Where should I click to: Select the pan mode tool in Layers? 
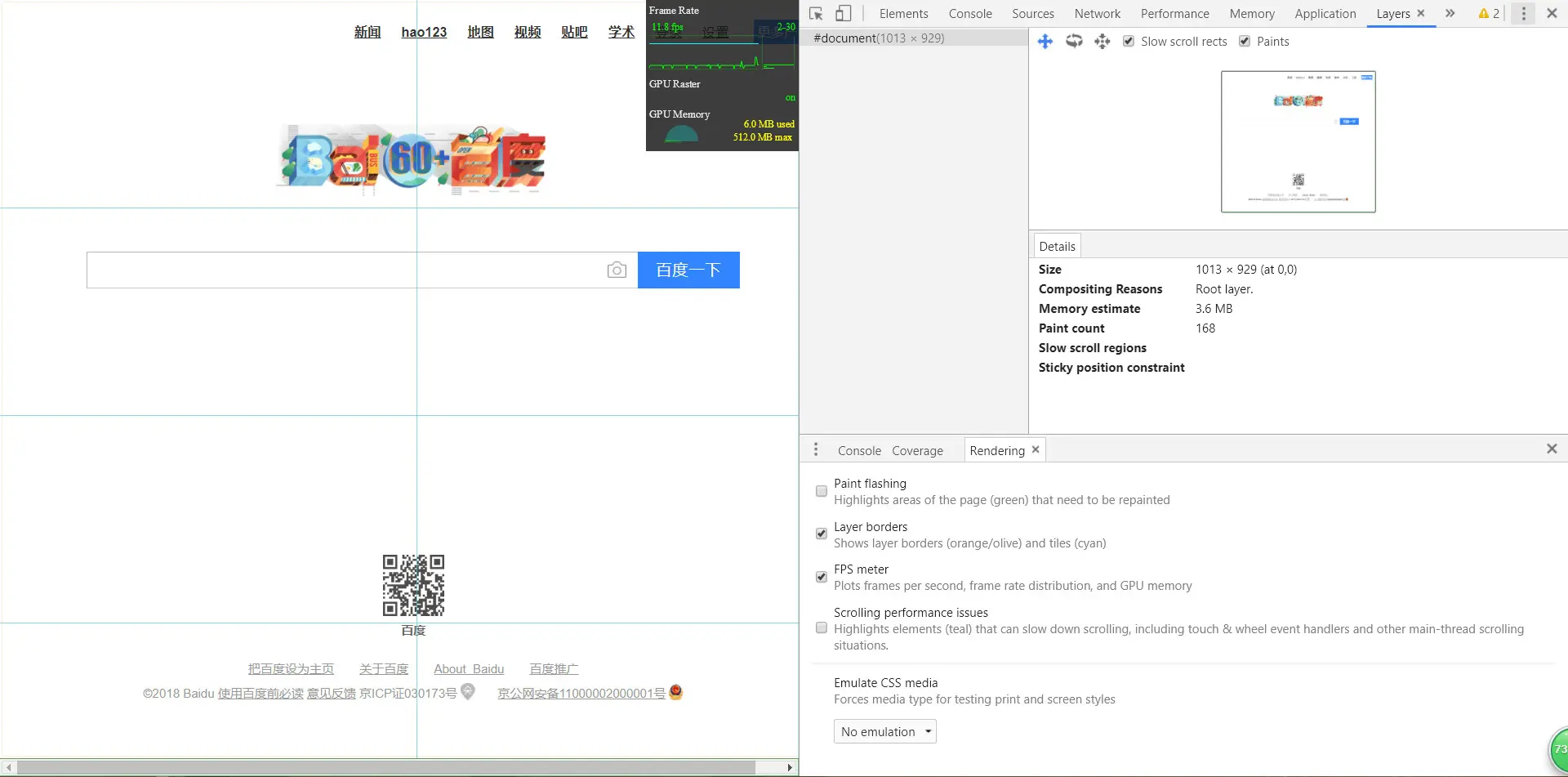pos(1045,42)
